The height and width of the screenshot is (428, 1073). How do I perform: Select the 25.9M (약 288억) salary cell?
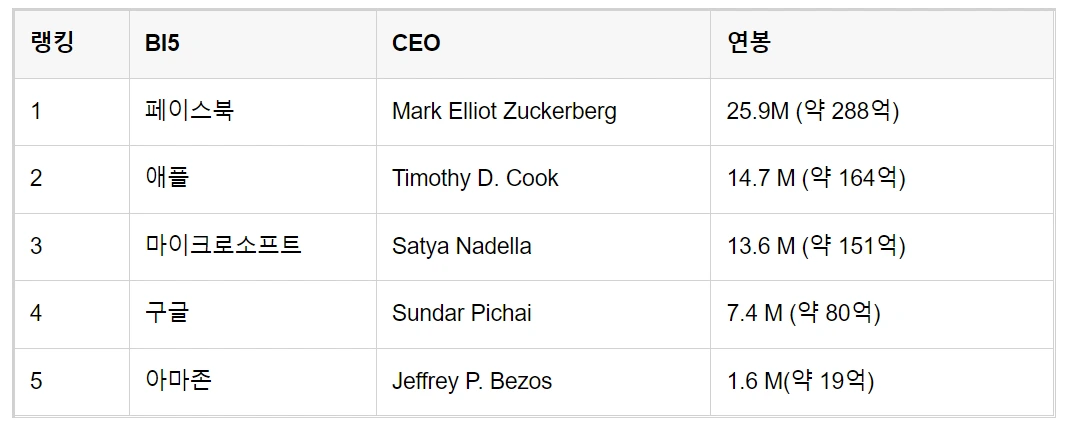click(x=813, y=111)
